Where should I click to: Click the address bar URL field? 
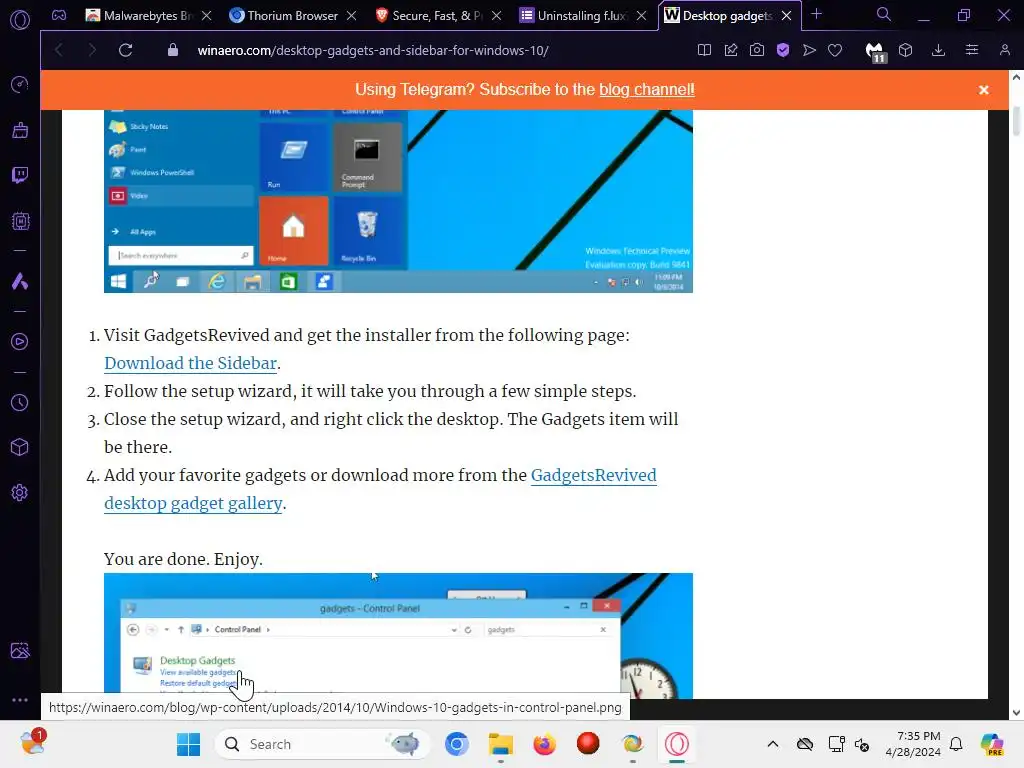373,50
